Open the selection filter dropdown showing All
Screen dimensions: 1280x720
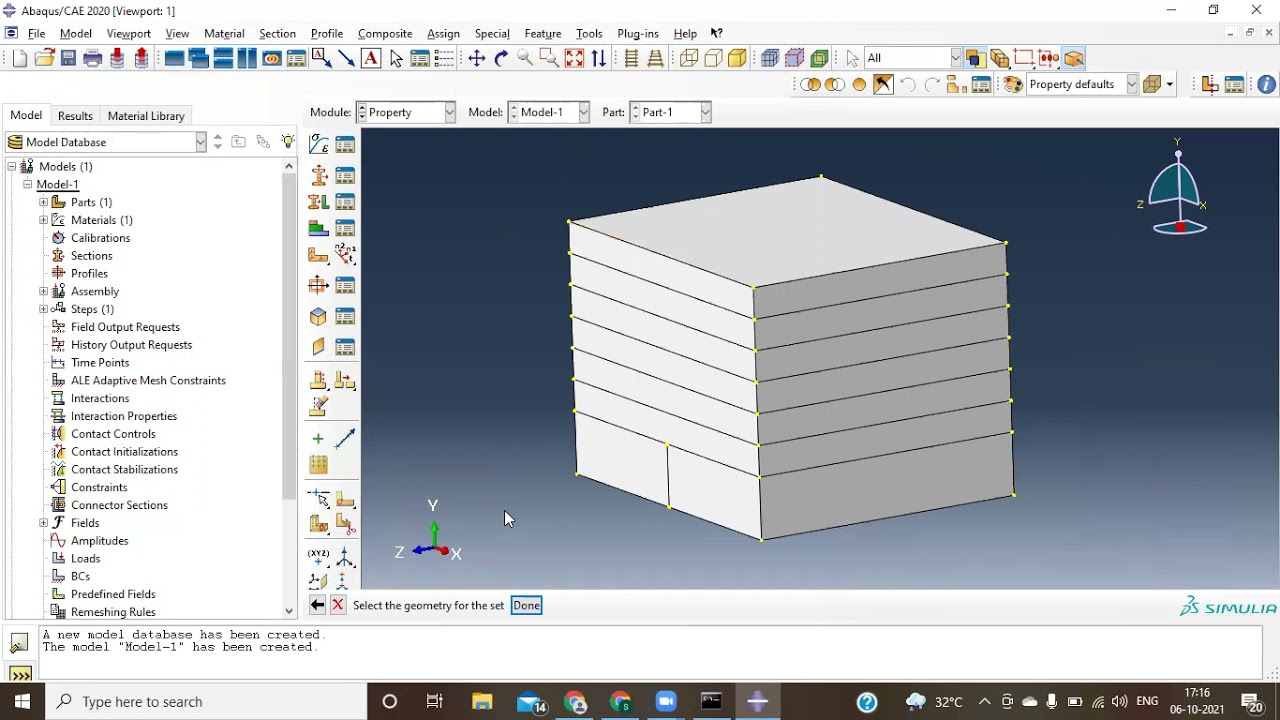point(913,58)
